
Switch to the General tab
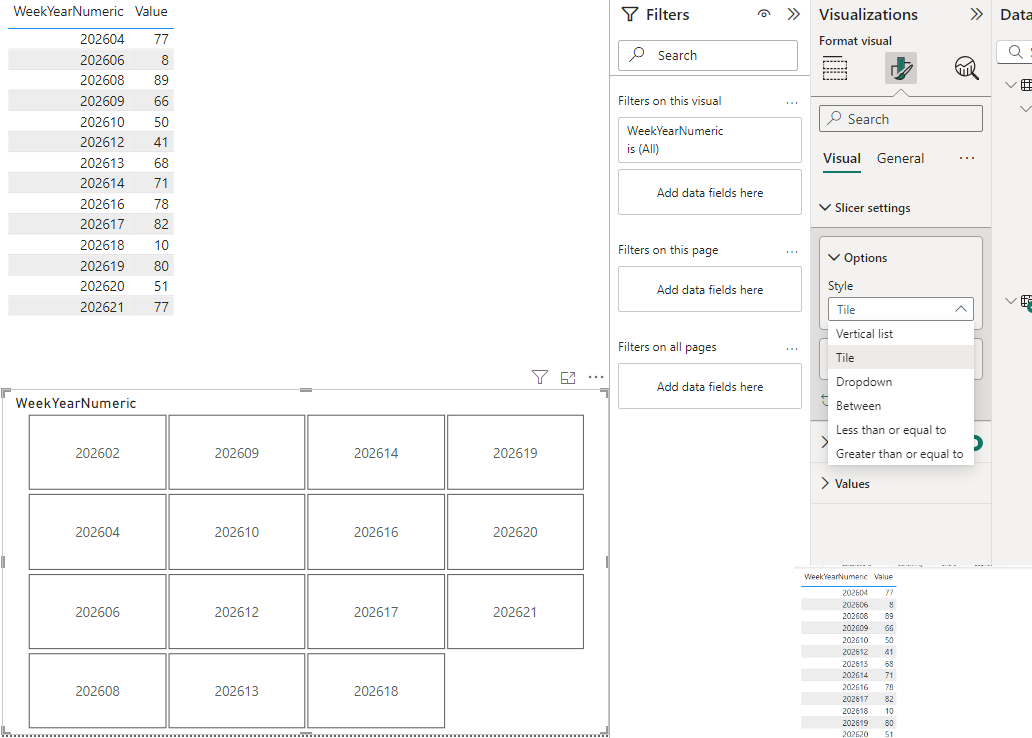click(x=900, y=159)
